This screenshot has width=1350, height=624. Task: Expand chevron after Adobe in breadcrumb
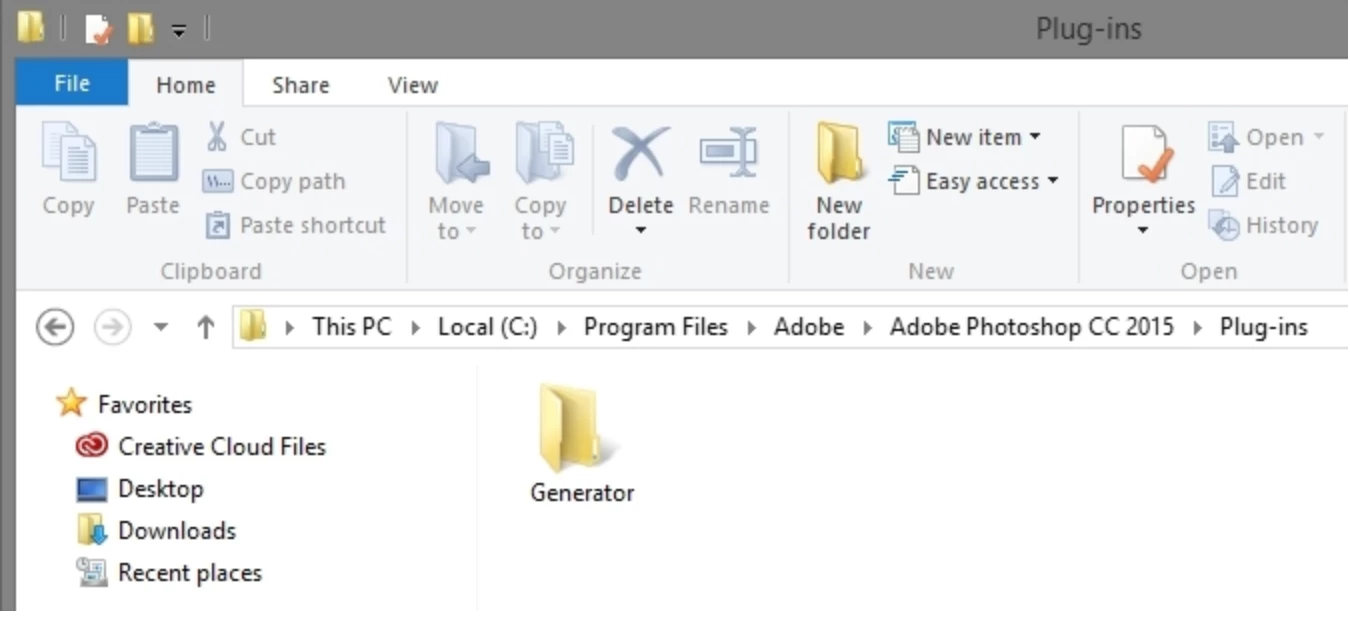[x=867, y=327]
